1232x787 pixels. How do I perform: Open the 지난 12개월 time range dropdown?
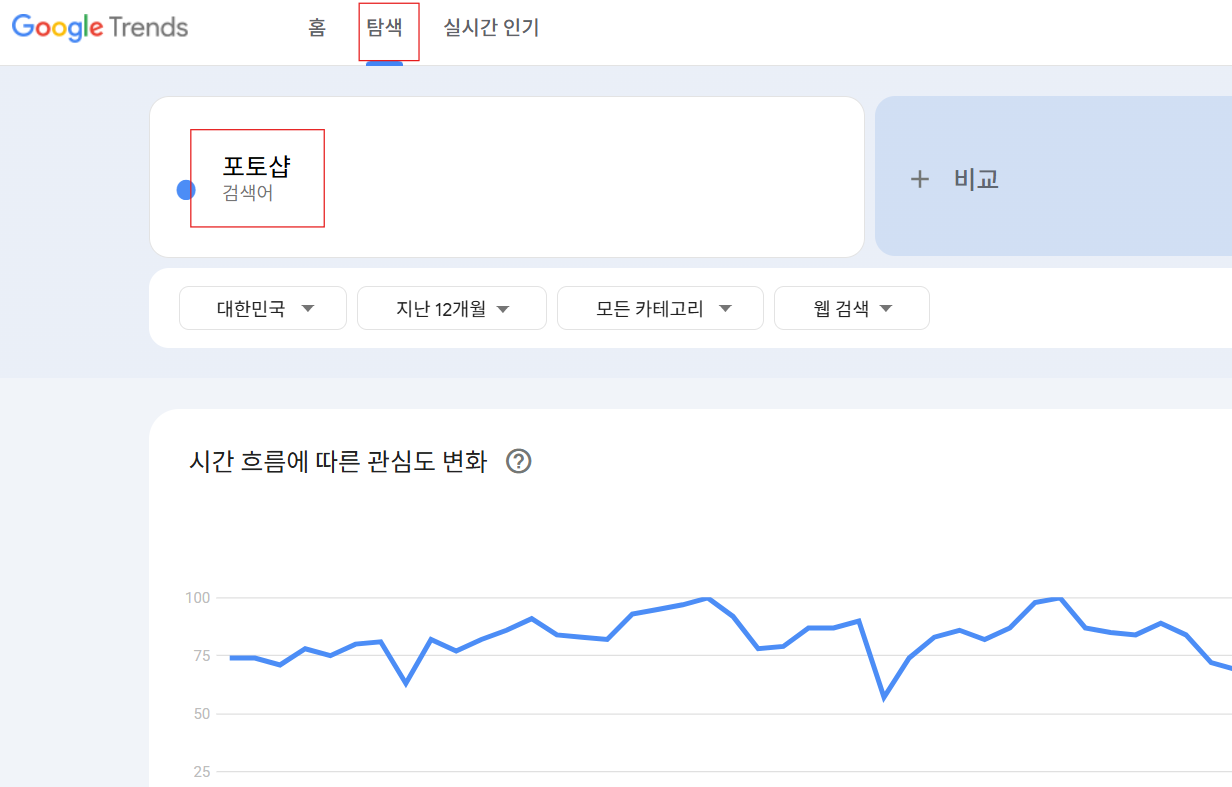point(452,308)
